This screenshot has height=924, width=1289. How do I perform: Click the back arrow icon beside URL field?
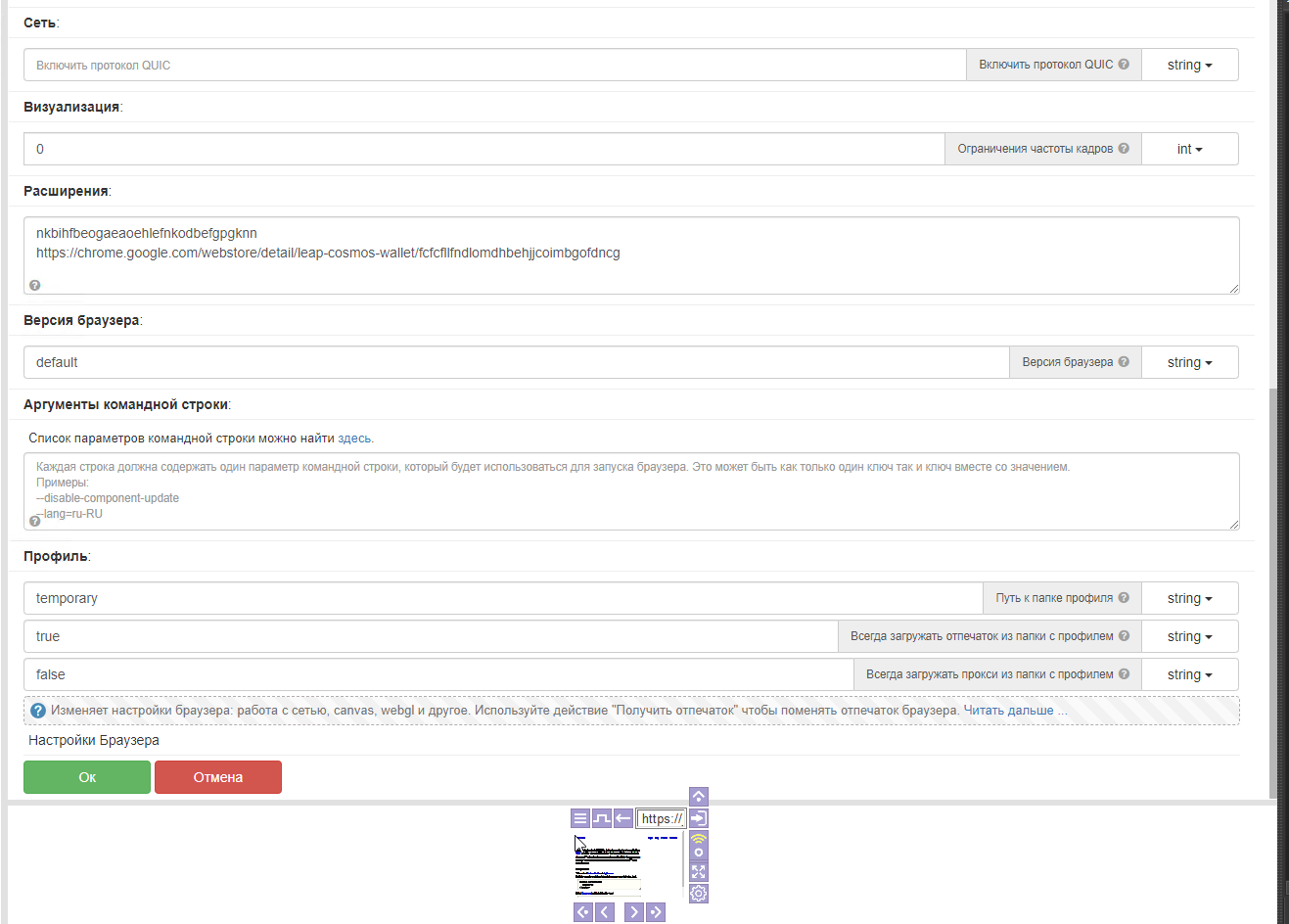623,818
